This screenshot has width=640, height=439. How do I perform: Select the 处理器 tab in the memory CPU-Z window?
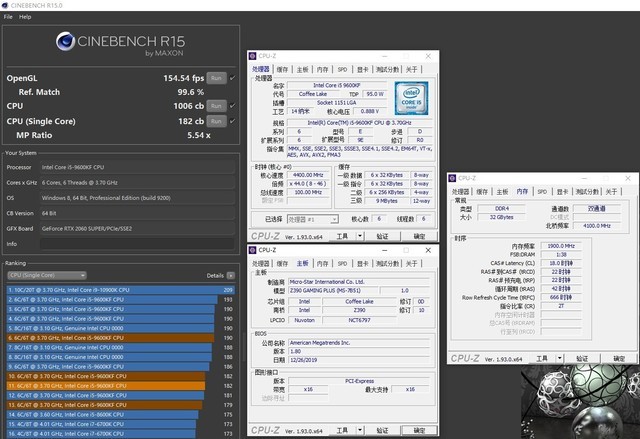[x=460, y=191]
